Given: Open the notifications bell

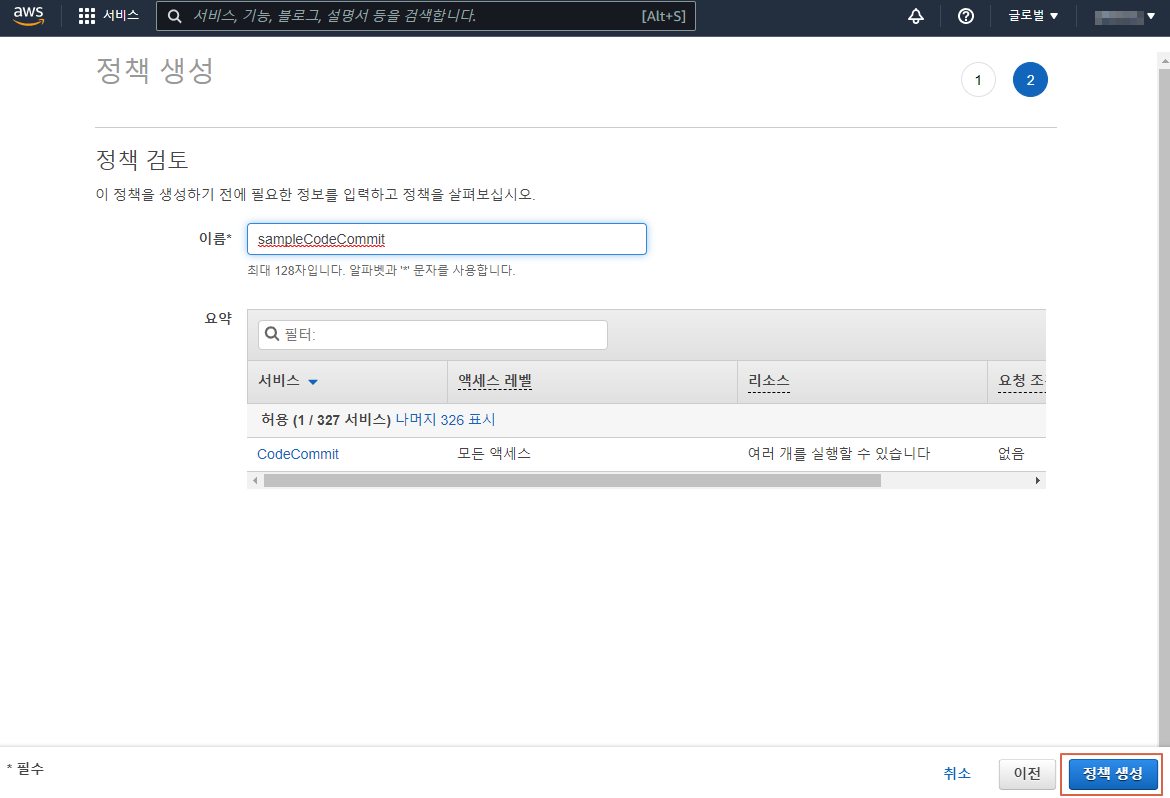Looking at the screenshot, I should pos(916,16).
